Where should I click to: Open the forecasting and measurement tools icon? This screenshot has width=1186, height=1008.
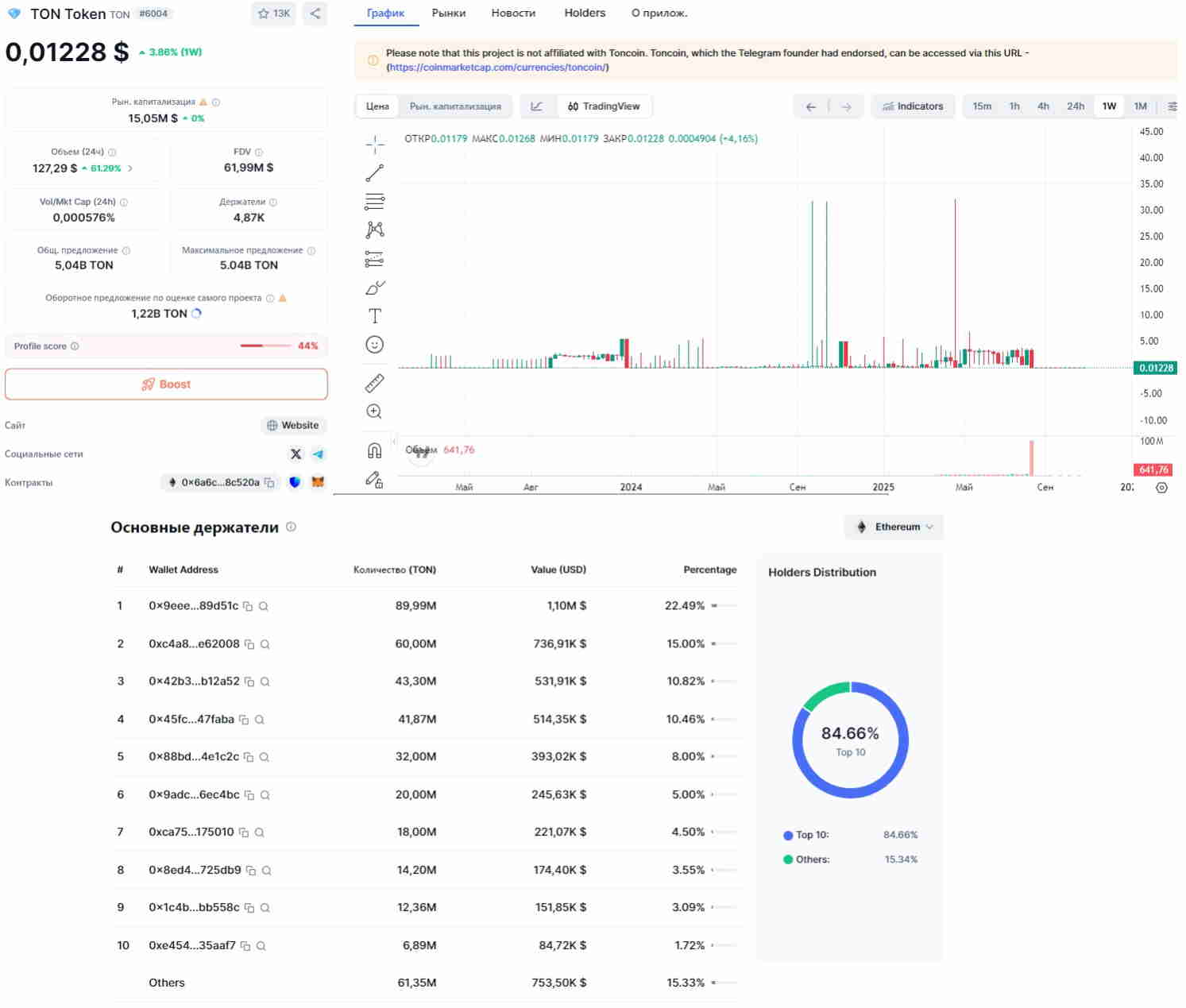pos(375,258)
